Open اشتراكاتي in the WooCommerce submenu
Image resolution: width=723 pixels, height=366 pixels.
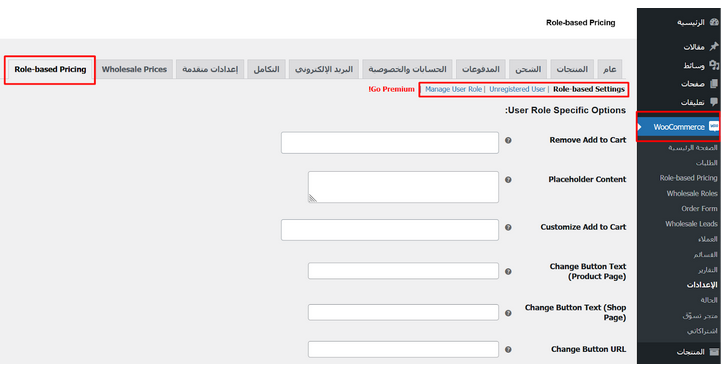(x=702, y=331)
